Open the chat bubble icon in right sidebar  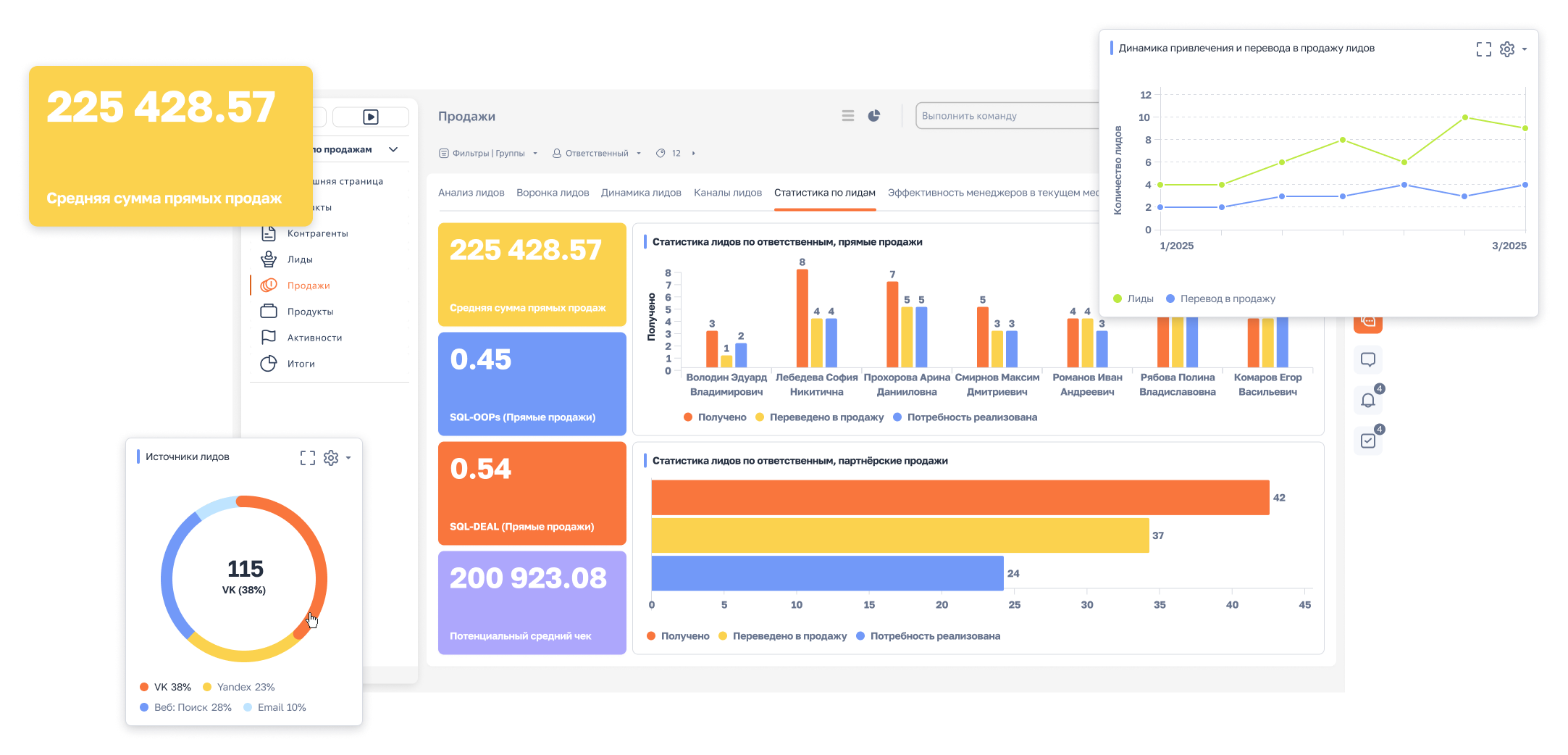click(1367, 359)
